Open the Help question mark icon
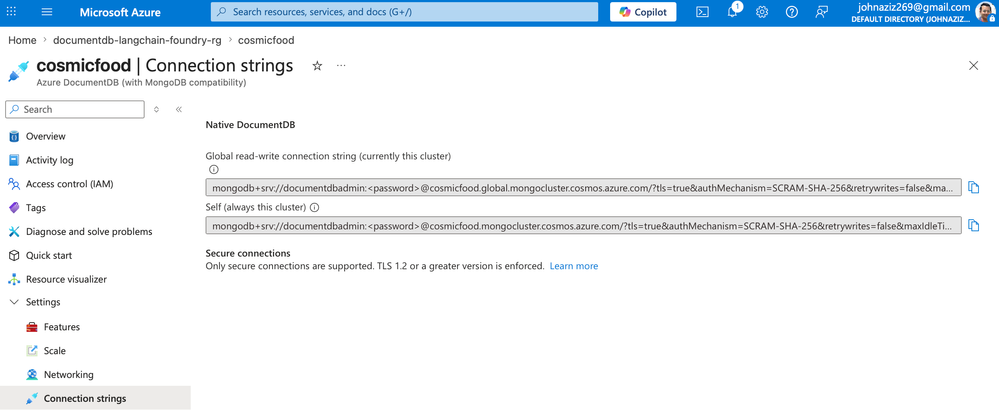 [792, 12]
